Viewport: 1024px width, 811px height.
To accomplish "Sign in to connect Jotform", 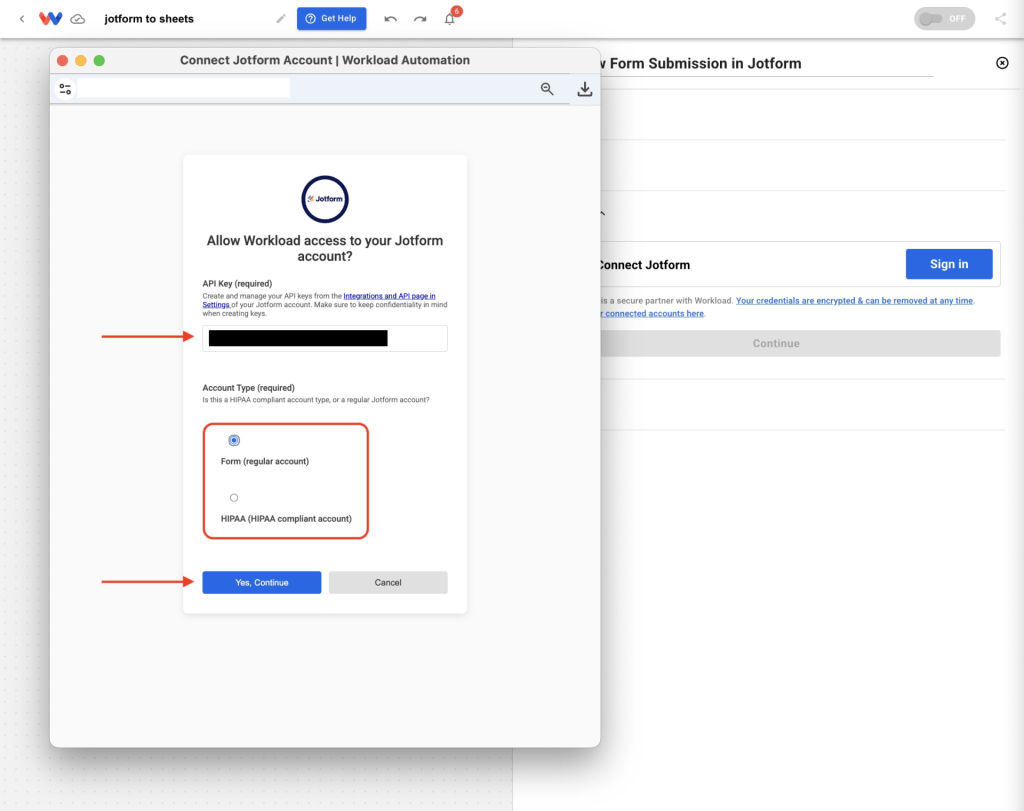I will 948,264.
